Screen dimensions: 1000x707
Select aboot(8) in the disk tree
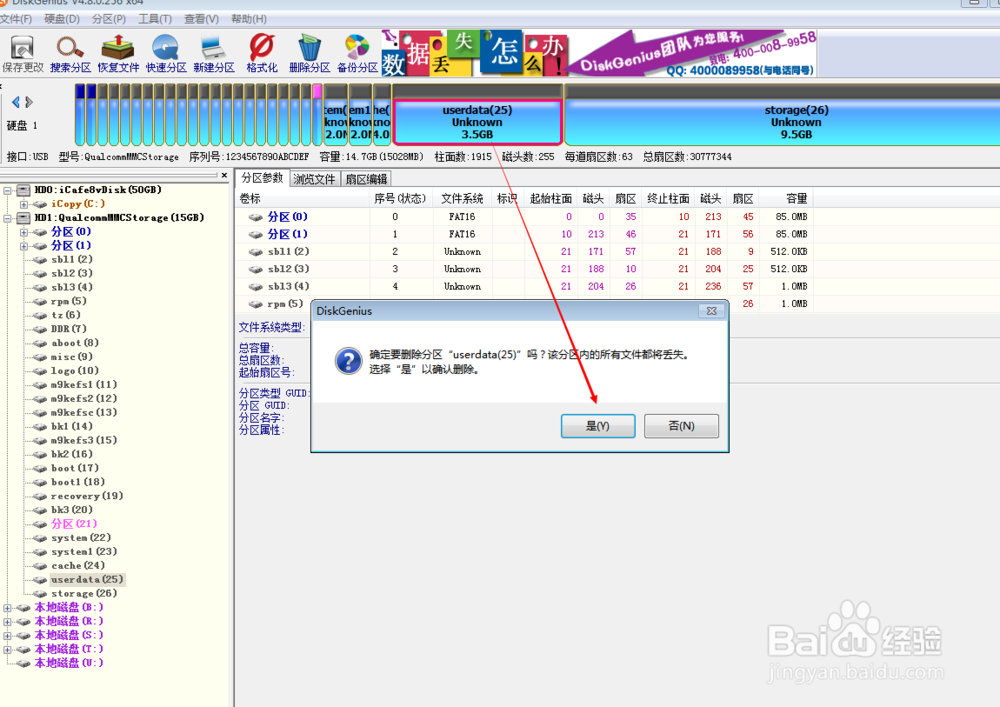click(x=75, y=343)
